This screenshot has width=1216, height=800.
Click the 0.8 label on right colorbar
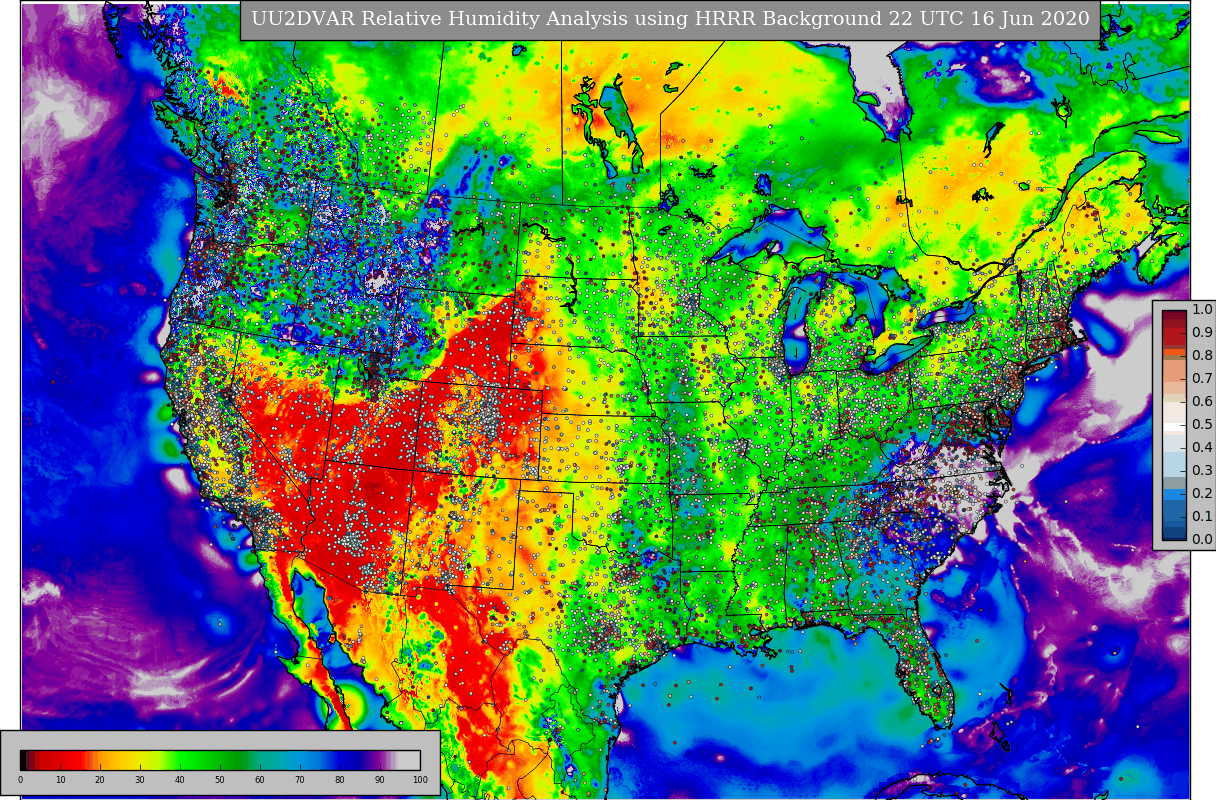pyautogui.click(x=1202, y=356)
